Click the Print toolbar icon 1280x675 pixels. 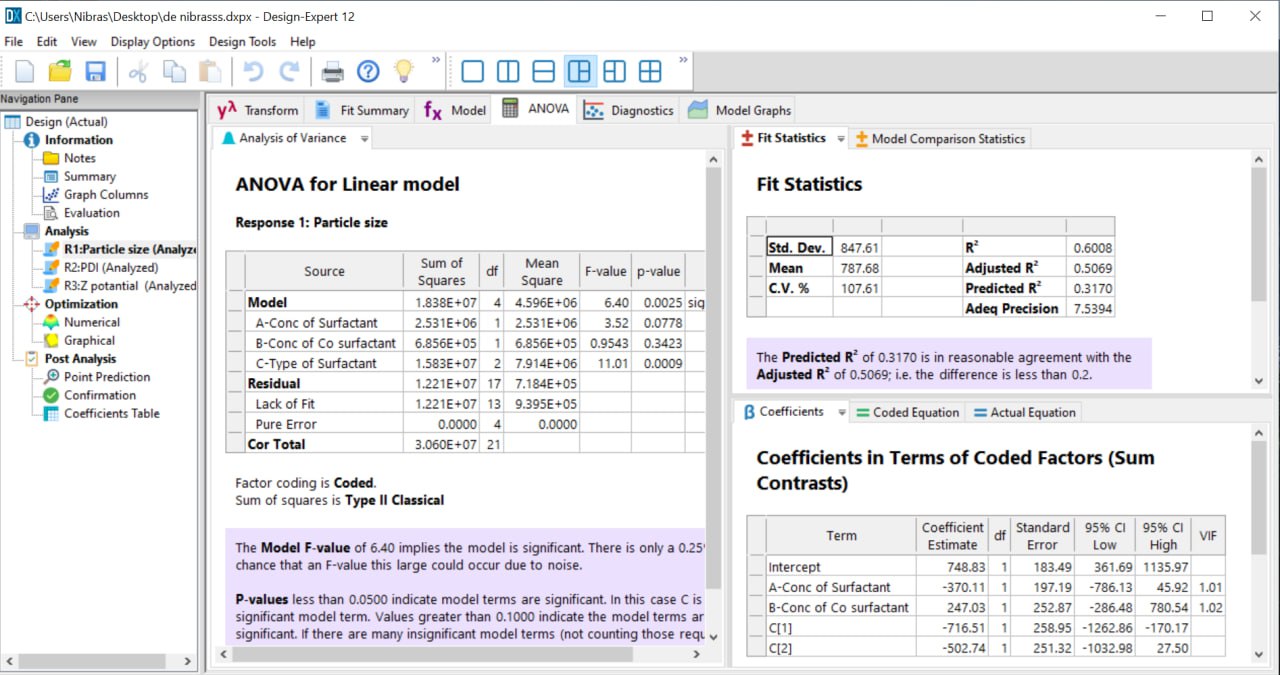point(332,71)
